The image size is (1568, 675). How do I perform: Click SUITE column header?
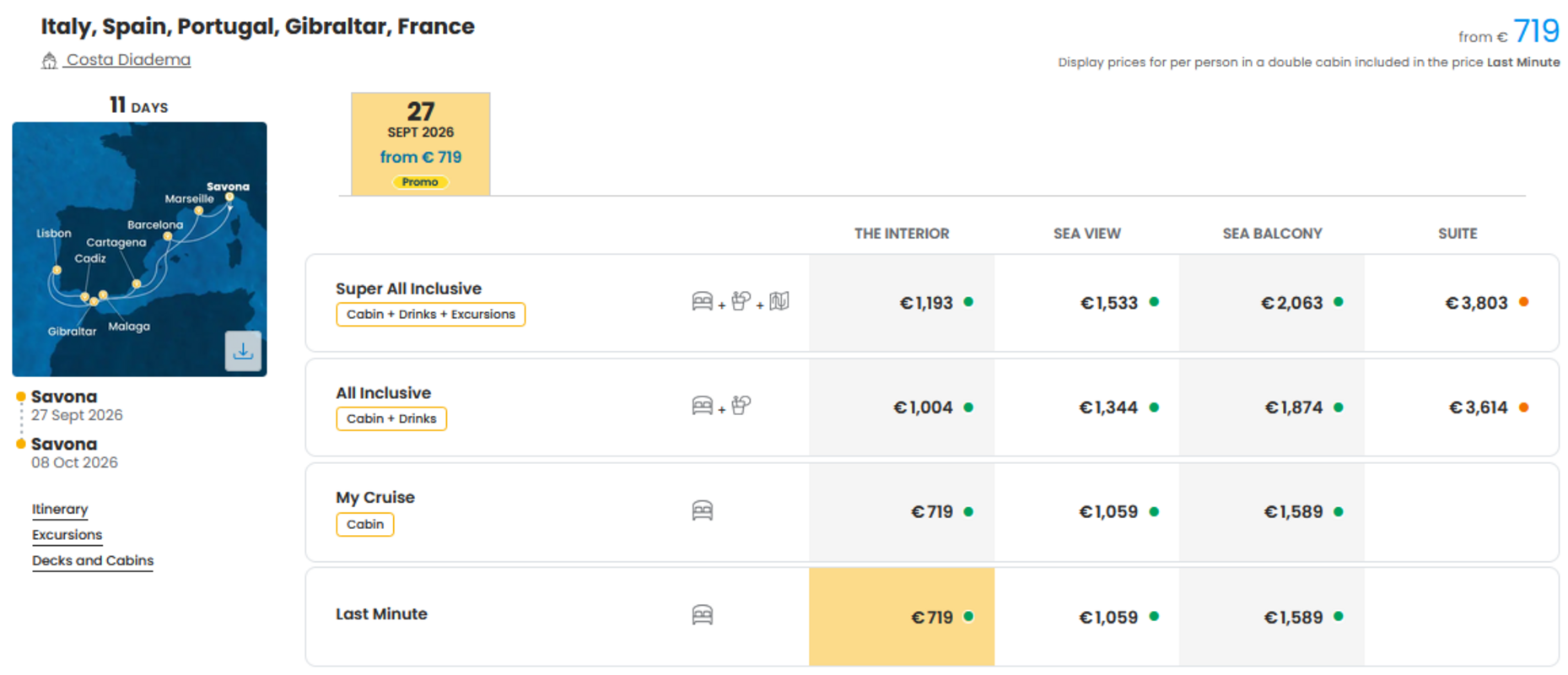(1458, 234)
